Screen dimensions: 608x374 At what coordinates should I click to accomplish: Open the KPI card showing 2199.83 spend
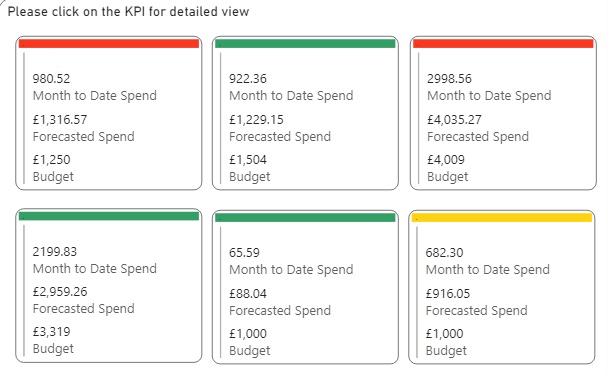tap(109, 286)
